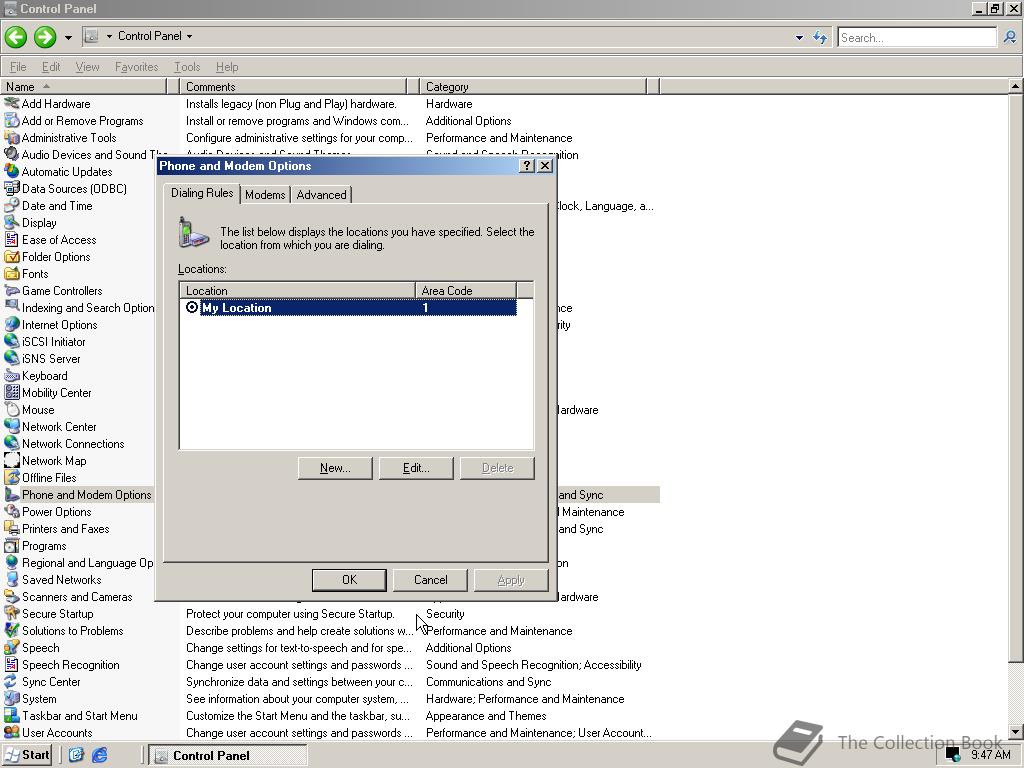Open the View menu
This screenshot has height=768, width=1024.
88,67
